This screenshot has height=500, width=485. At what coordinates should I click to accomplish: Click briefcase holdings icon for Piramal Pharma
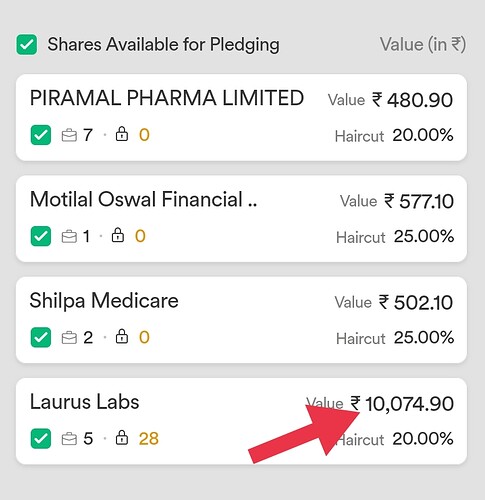tap(69, 135)
